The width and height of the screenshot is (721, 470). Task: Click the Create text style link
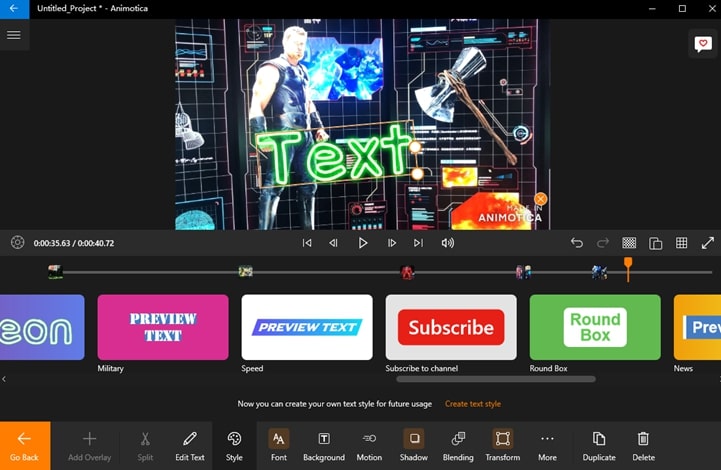473,404
